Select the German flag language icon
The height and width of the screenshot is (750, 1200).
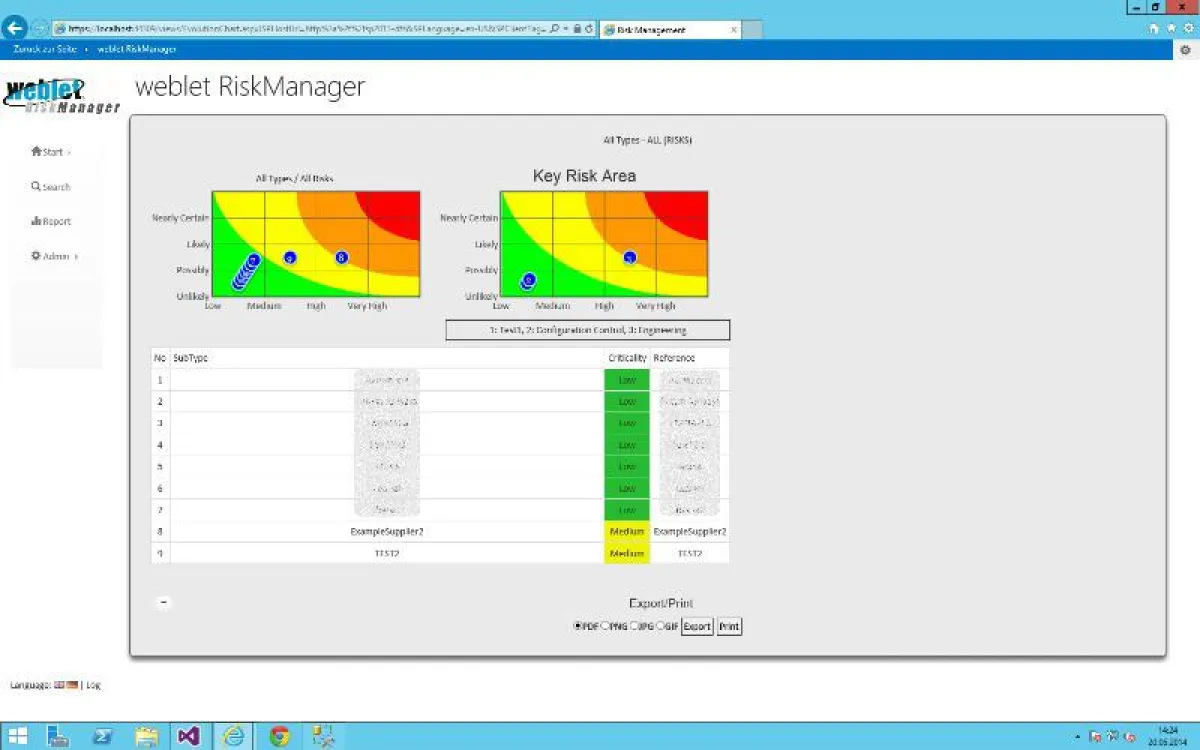coord(71,684)
